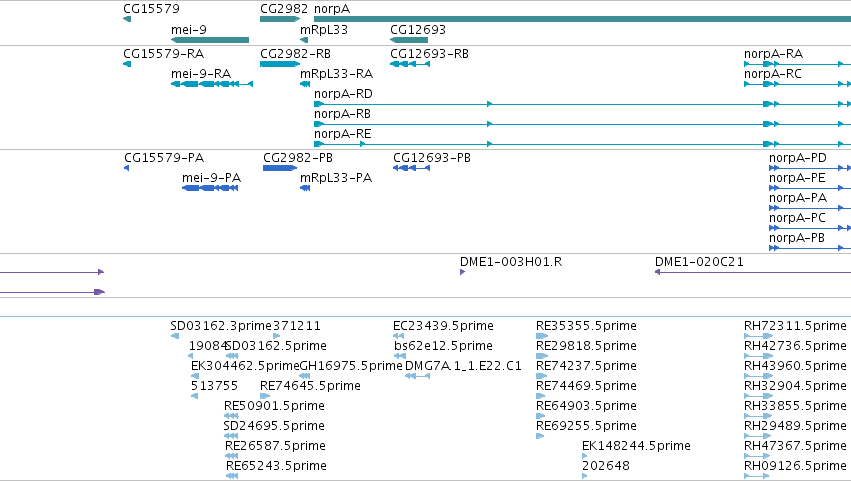Select transcript norpA-RA

coord(773,54)
